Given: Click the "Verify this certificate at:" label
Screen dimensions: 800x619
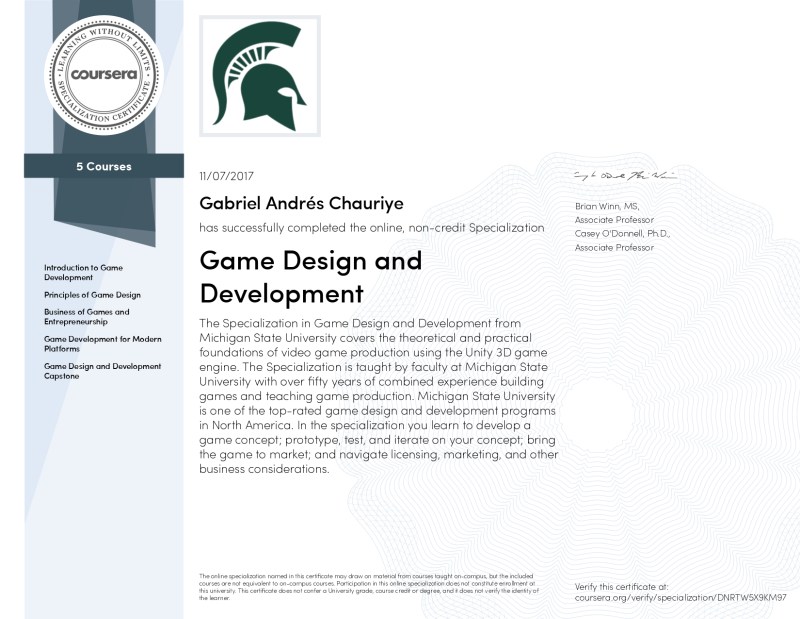Looking at the screenshot, I should tap(621, 585).
